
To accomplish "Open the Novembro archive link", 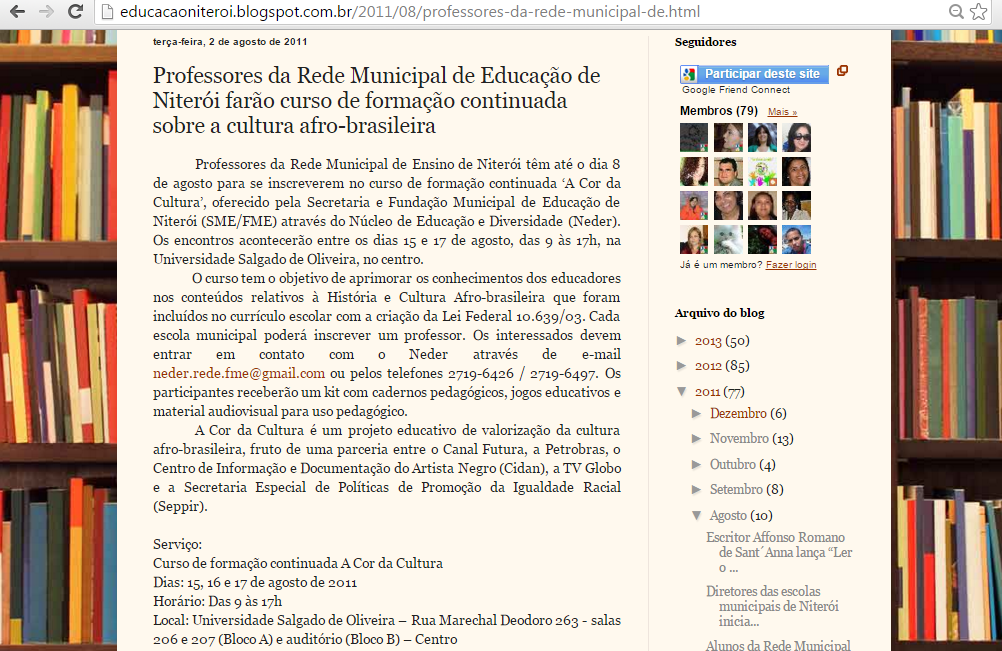I will (x=739, y=438).
